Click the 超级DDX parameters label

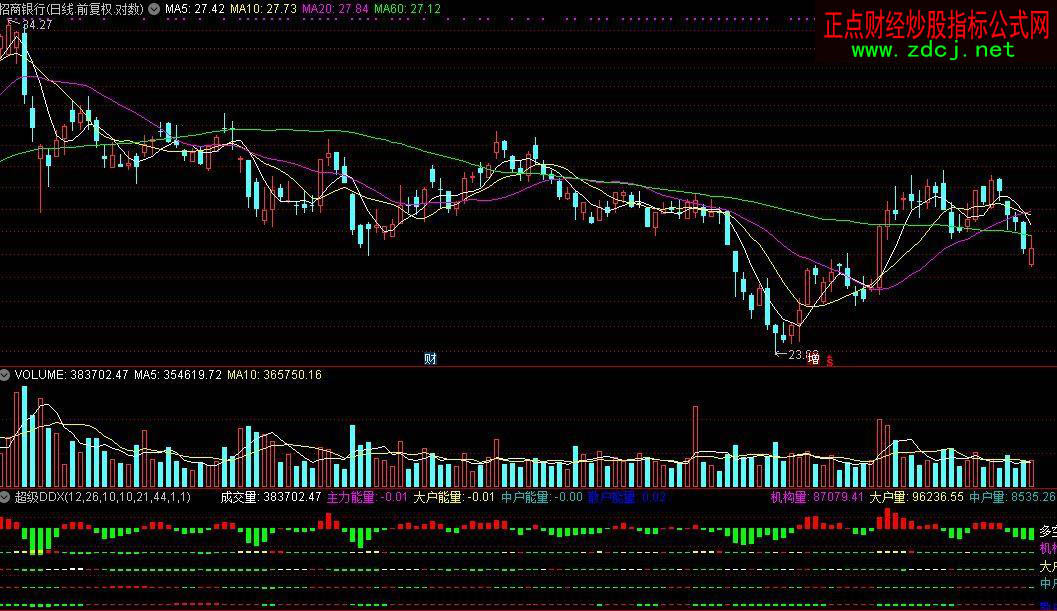click(x=103, y=496)
